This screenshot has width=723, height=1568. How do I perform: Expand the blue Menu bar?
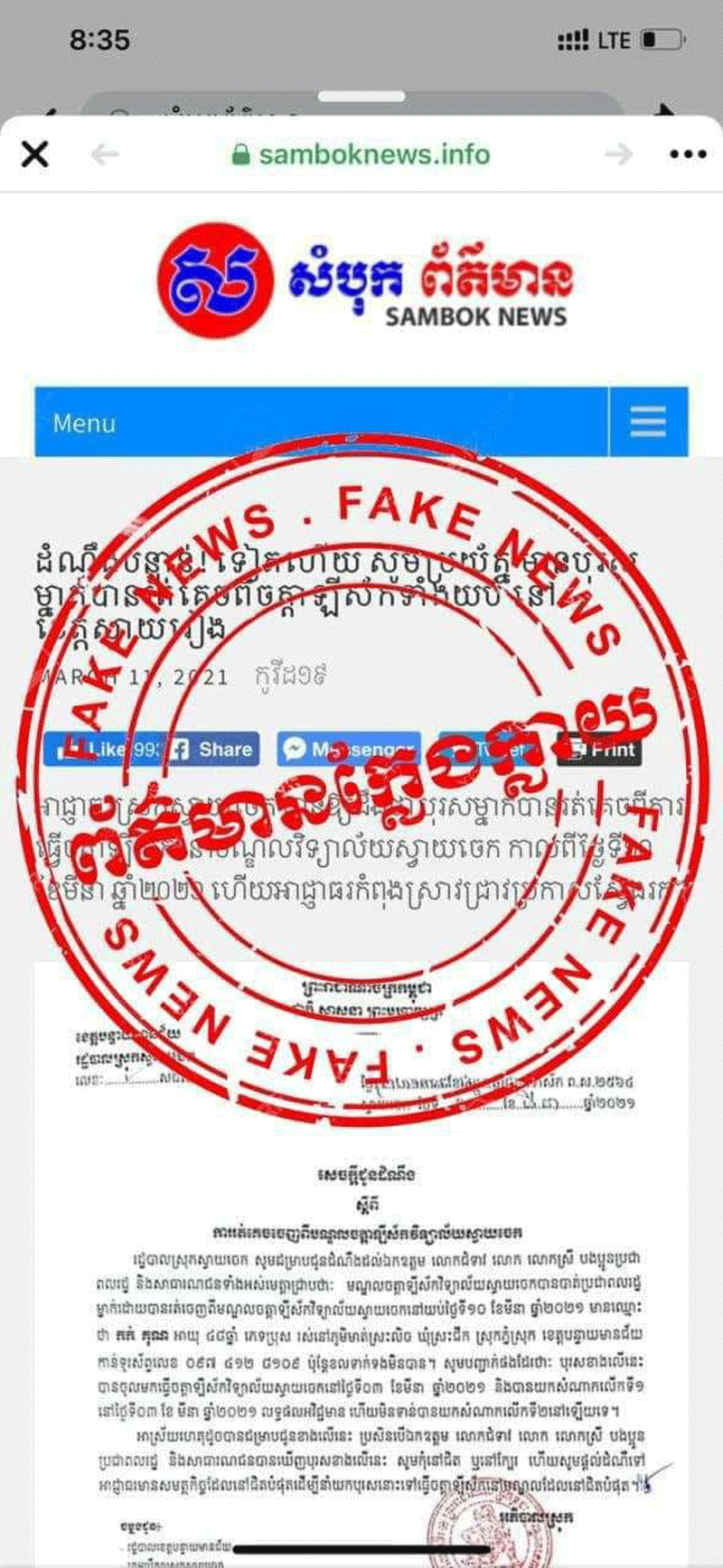click(321, 422)
